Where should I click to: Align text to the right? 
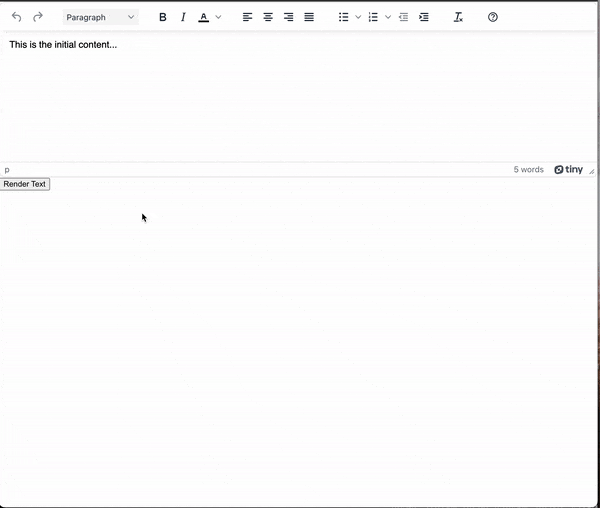pos(289,17)
